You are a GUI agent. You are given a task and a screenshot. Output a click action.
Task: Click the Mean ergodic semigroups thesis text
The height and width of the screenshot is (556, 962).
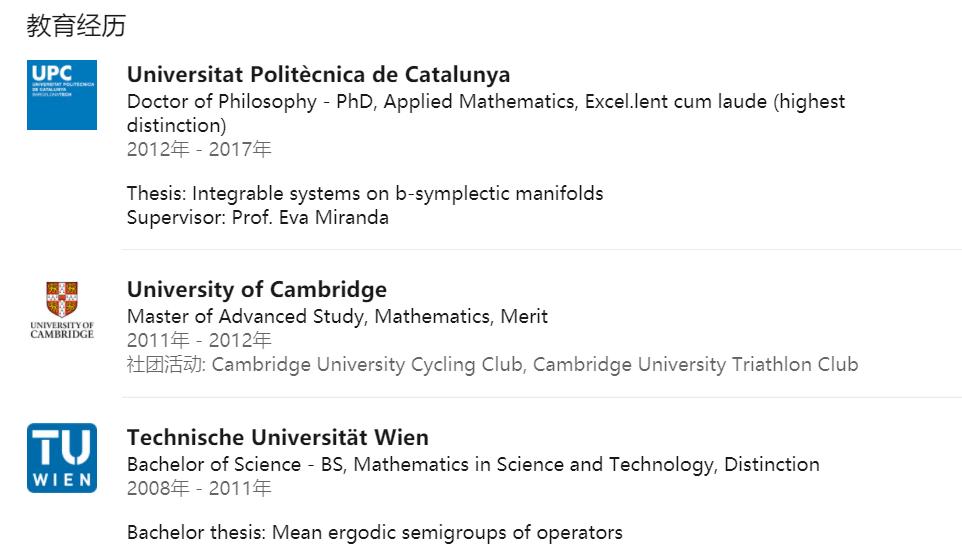(374, 532)
